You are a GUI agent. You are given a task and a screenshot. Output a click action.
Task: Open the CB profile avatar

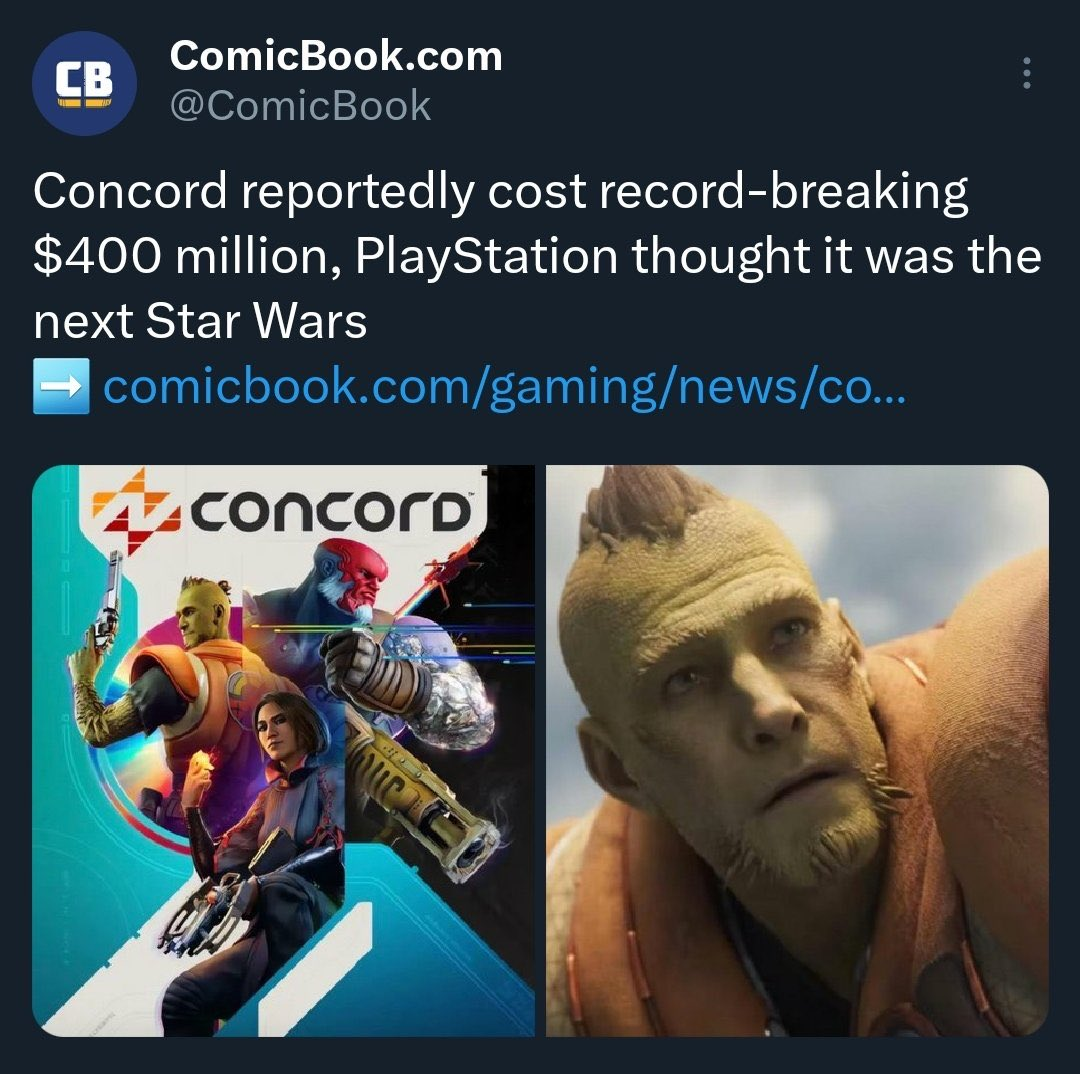click(x=84, y=83)
